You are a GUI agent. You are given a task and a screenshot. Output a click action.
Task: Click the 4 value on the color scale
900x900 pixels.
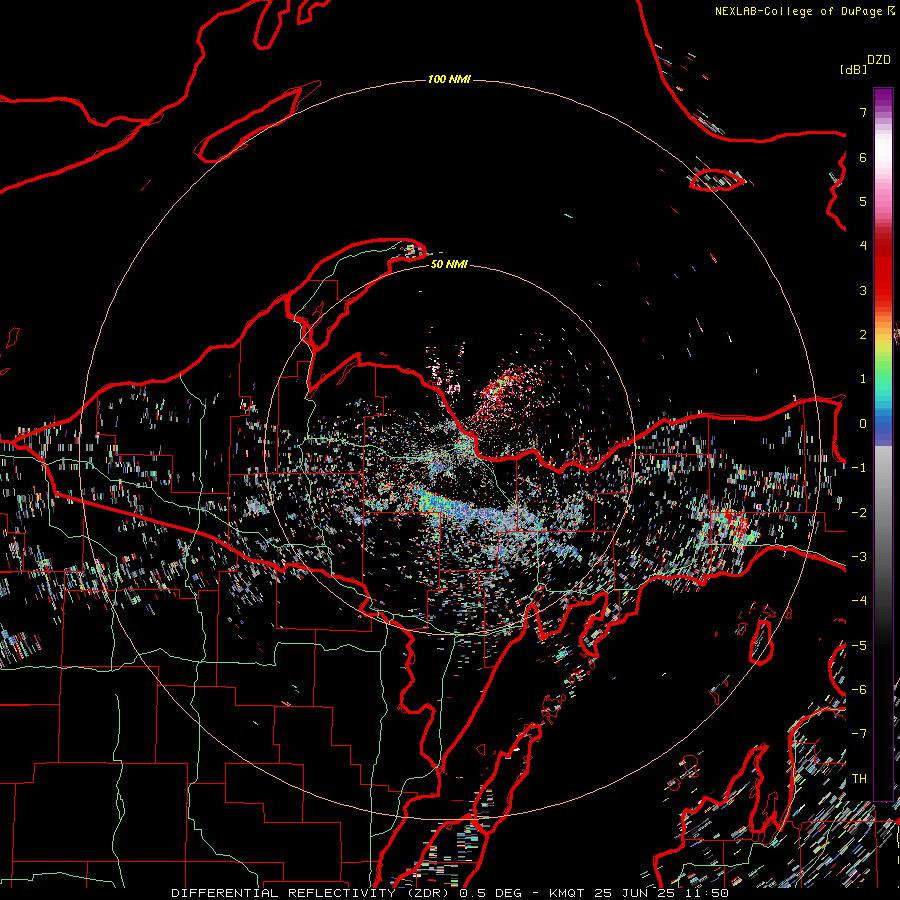point(863,246)
